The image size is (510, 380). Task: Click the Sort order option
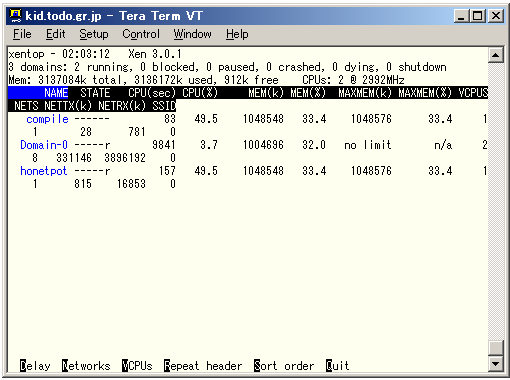point(284,366)
